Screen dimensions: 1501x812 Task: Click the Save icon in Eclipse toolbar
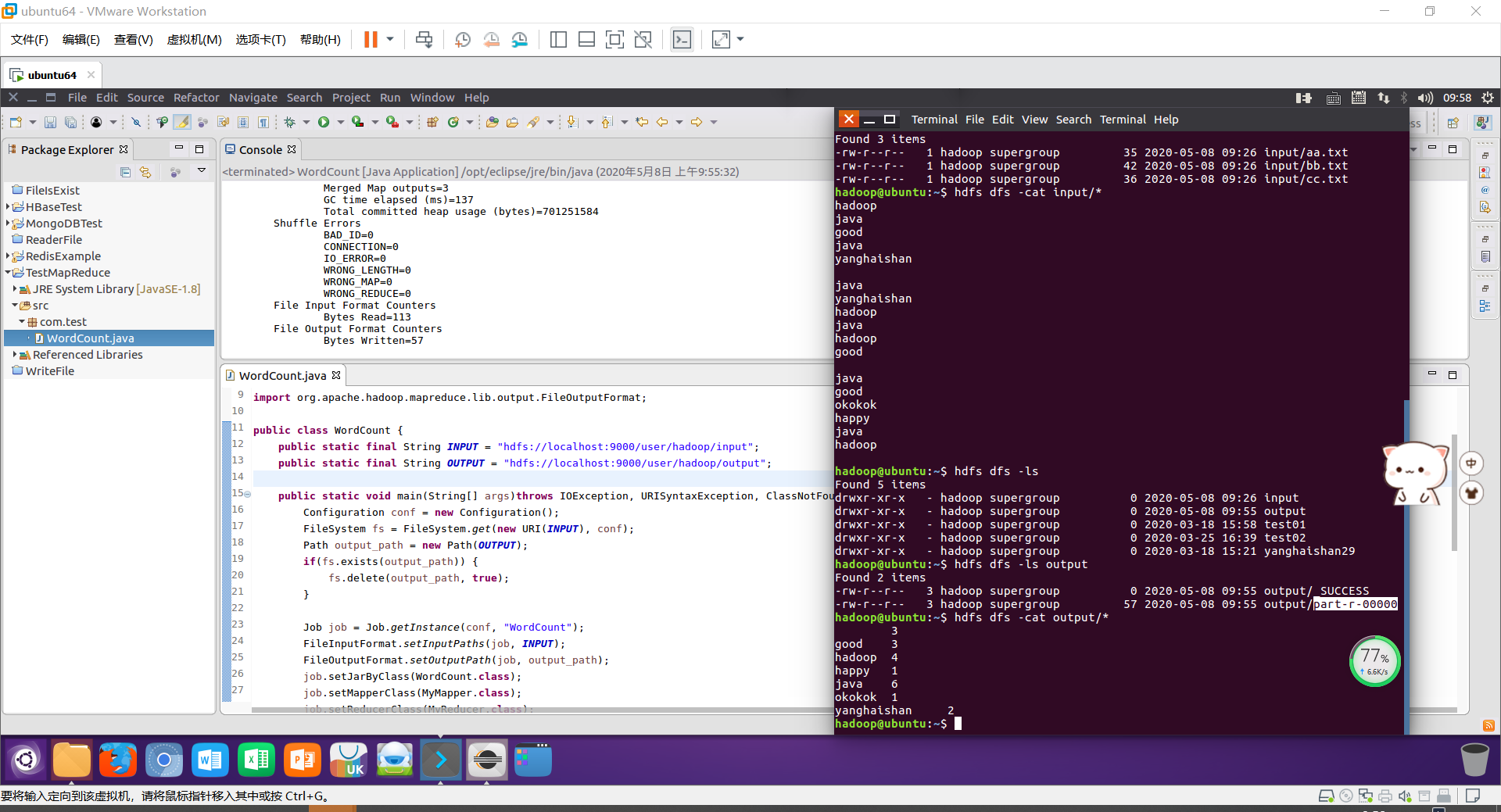tap(50, 122)
